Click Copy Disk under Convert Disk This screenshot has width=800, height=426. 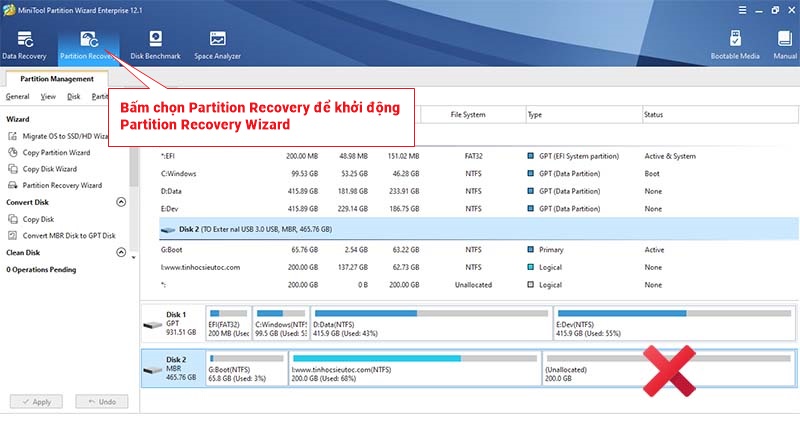[31, 219]
